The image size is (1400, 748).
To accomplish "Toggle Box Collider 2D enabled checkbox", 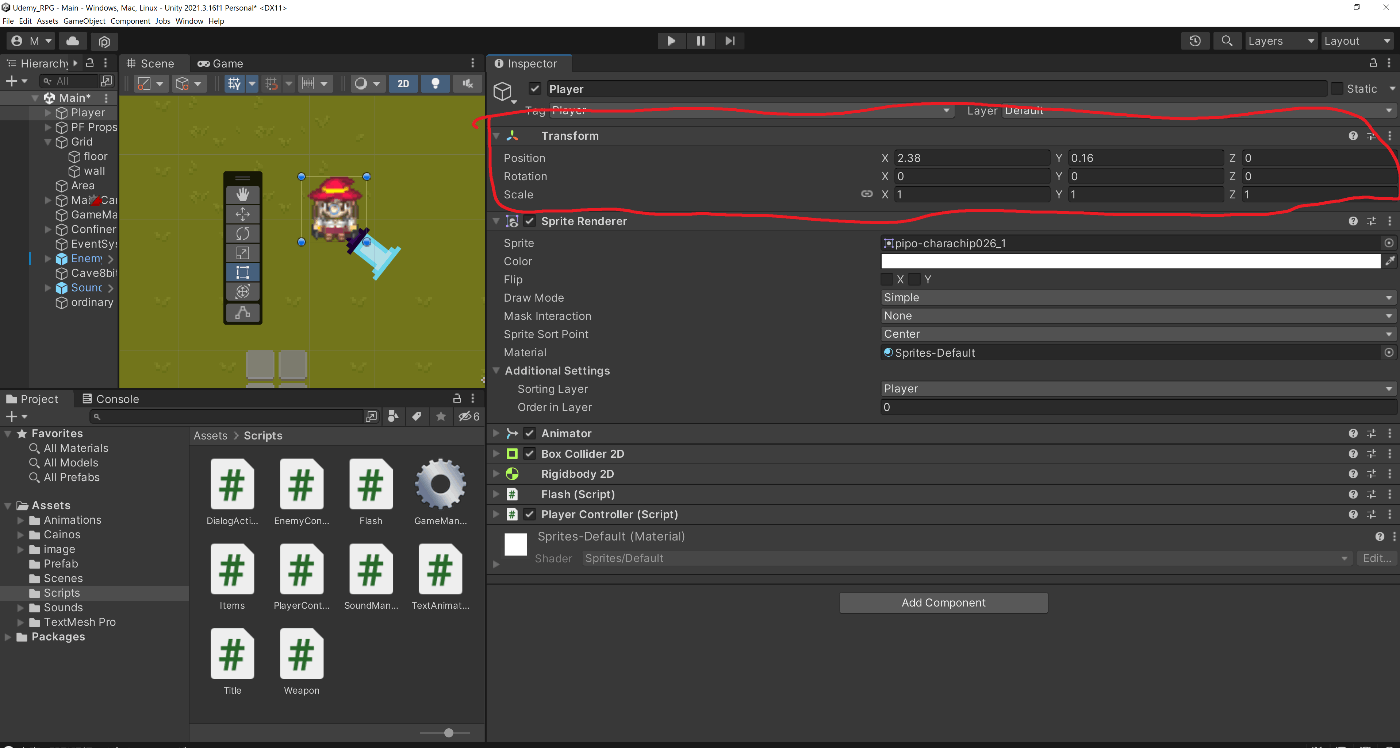I will point(530,454).
